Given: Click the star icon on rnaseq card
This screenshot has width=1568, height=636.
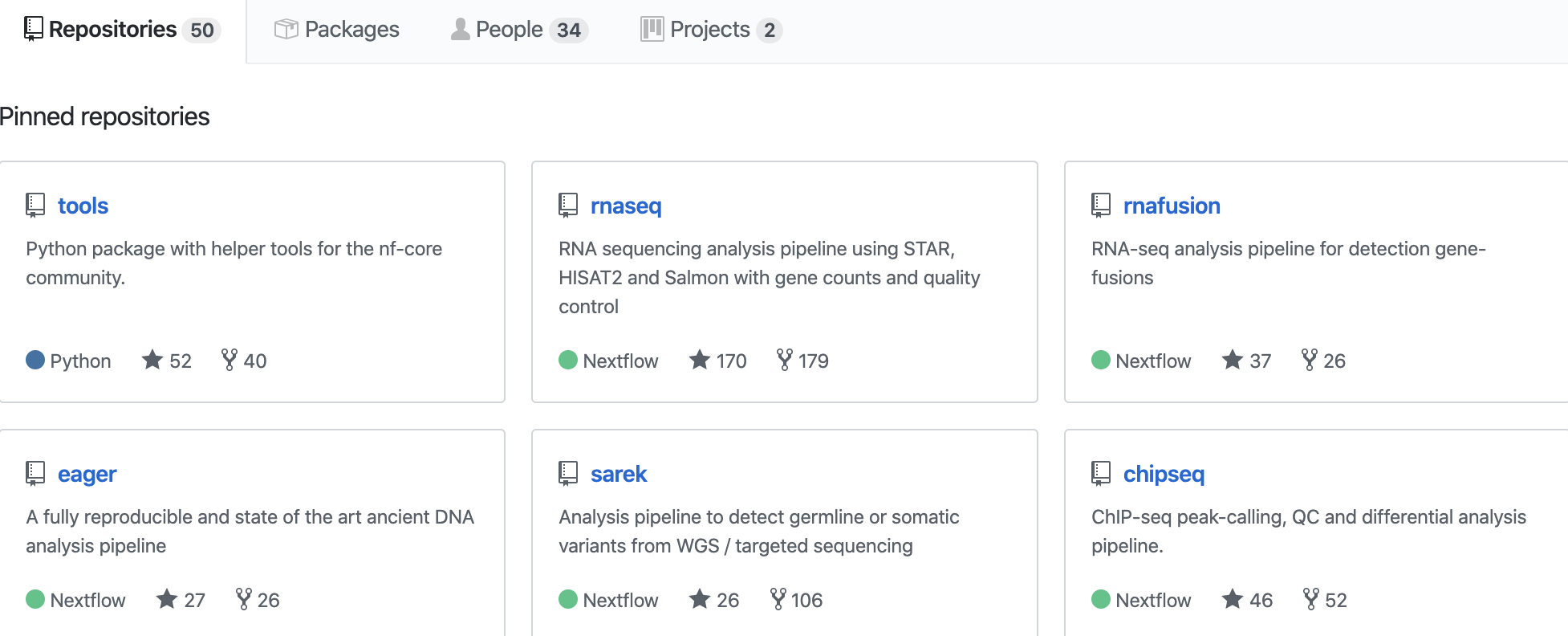Looking at the screenshot, I should (700, 360).
